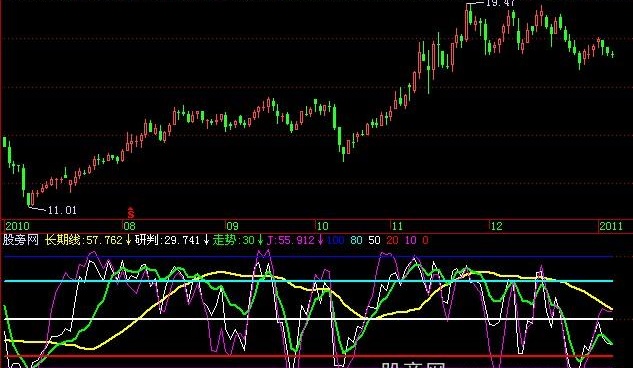Select the 08 month label on the time axis

click(129, 226)
